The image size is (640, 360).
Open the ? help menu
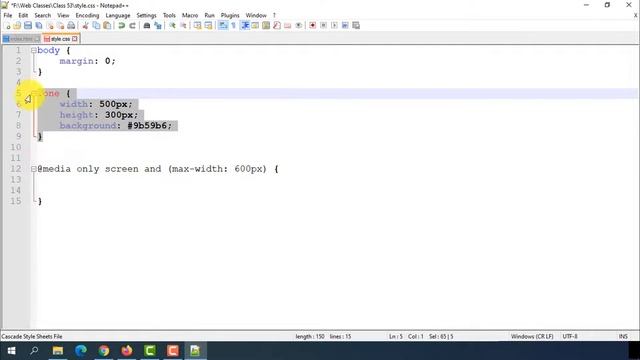point(274,16)
